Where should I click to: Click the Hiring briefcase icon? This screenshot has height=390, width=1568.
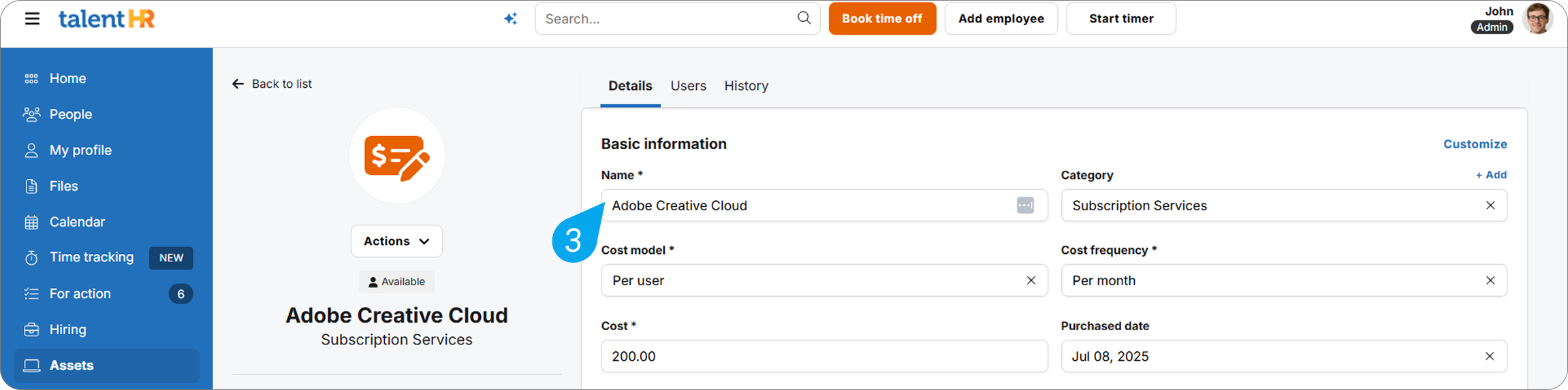[31, 329]
